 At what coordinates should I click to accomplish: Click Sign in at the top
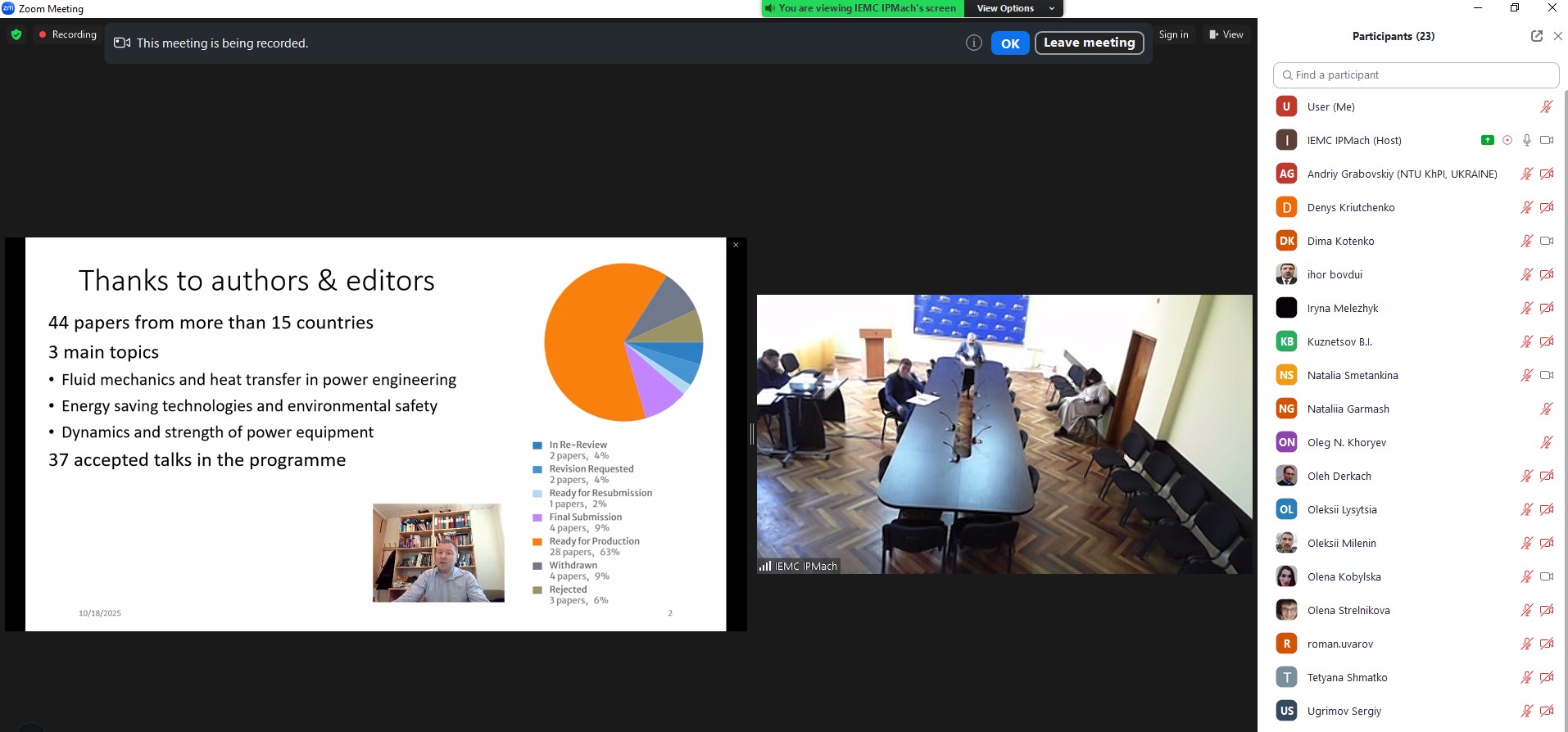pyautogui.click(x=1173, y=34)
